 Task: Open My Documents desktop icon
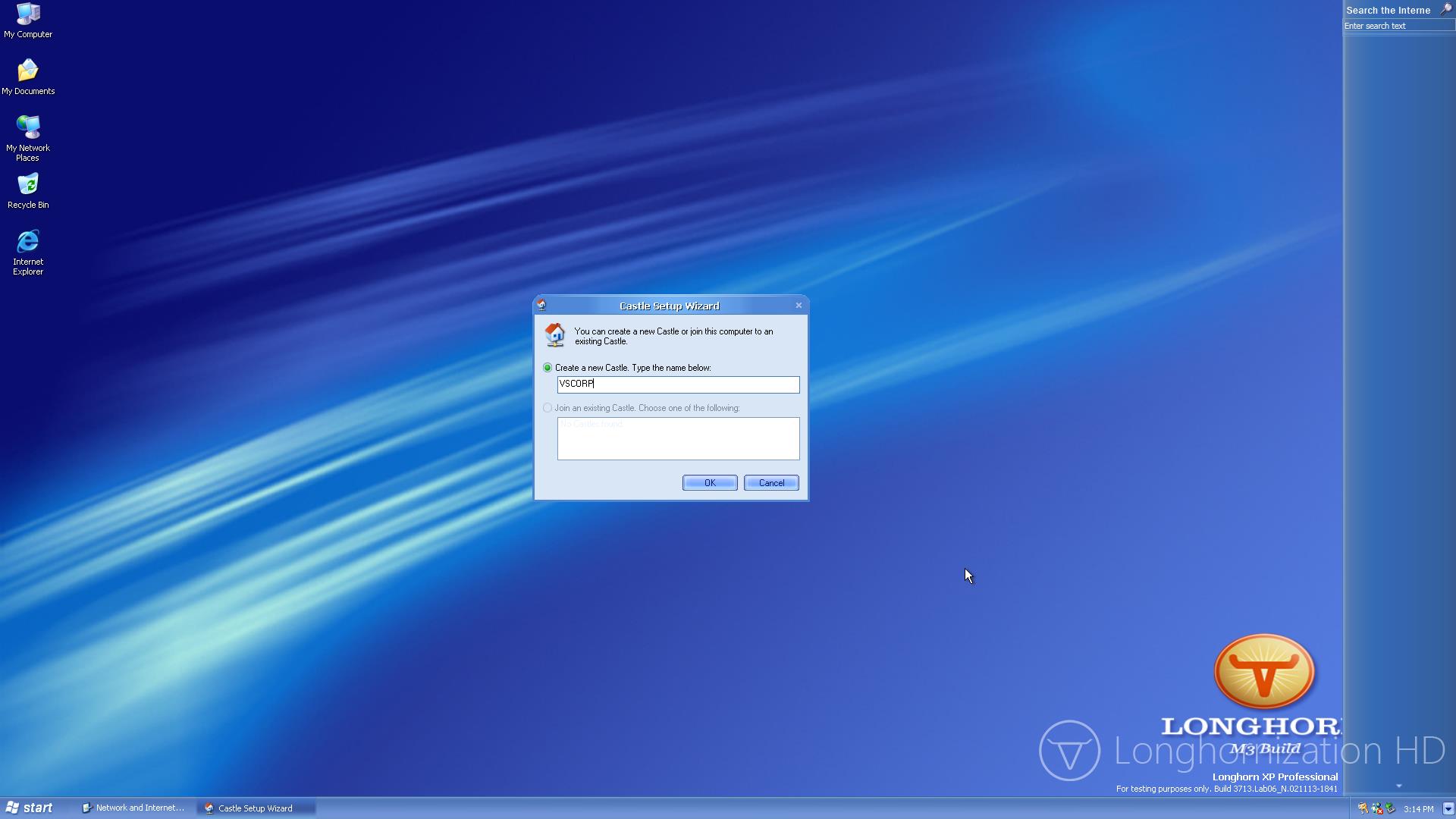[x=28, y=77]
